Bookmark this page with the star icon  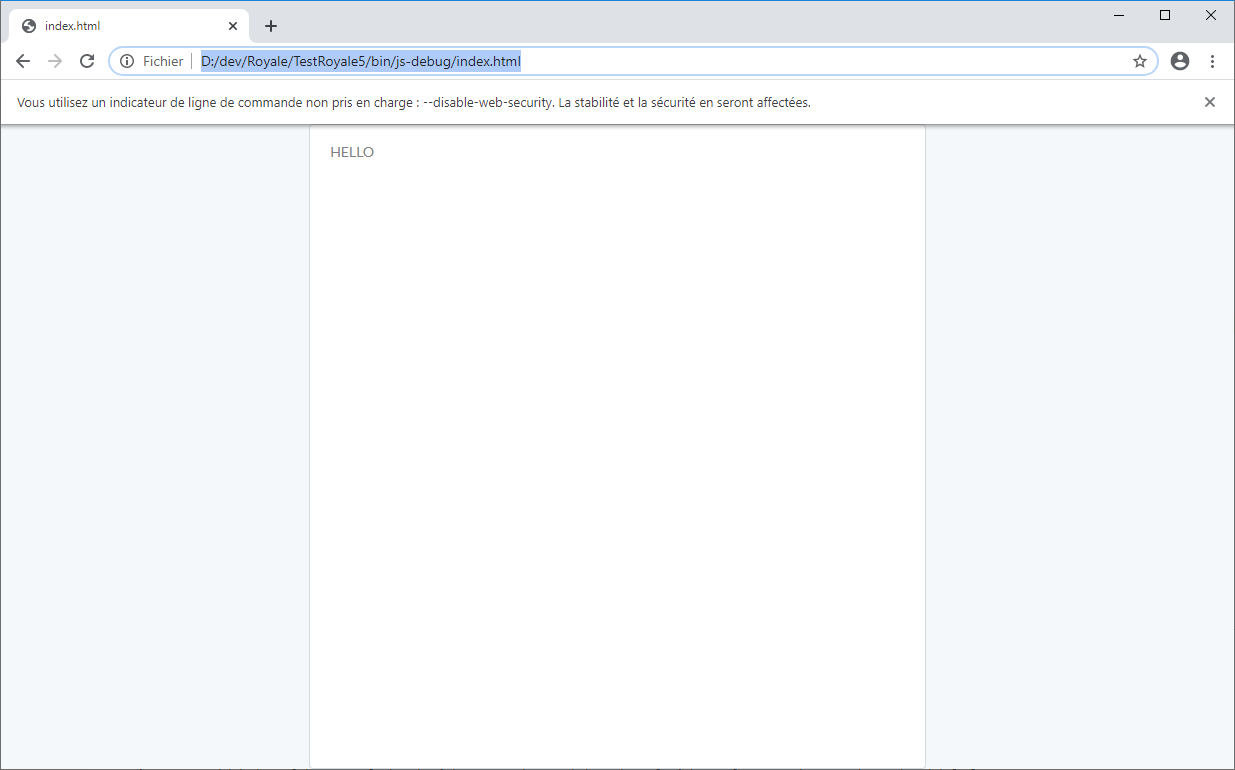1139,61
